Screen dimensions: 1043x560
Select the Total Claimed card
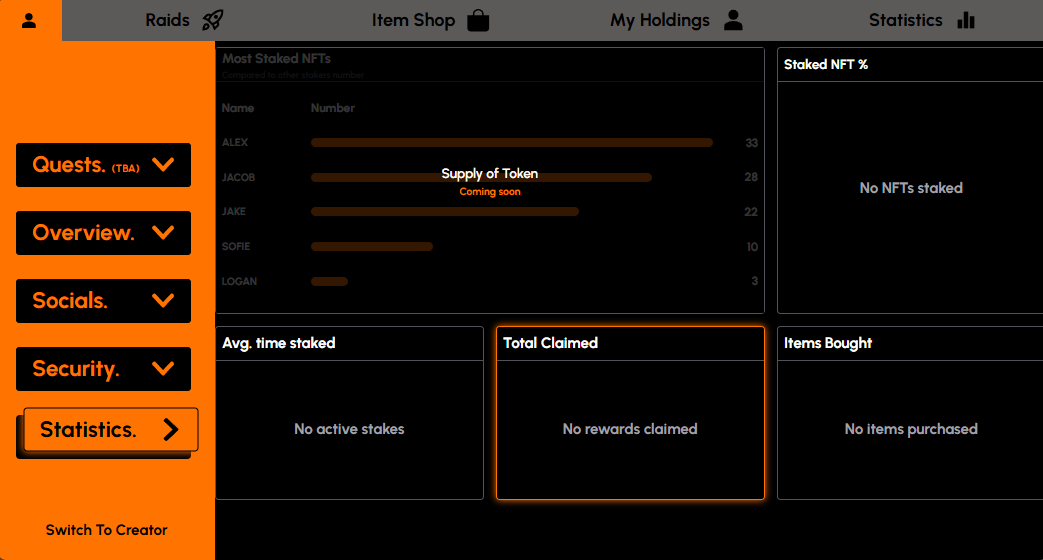point(630,413)
